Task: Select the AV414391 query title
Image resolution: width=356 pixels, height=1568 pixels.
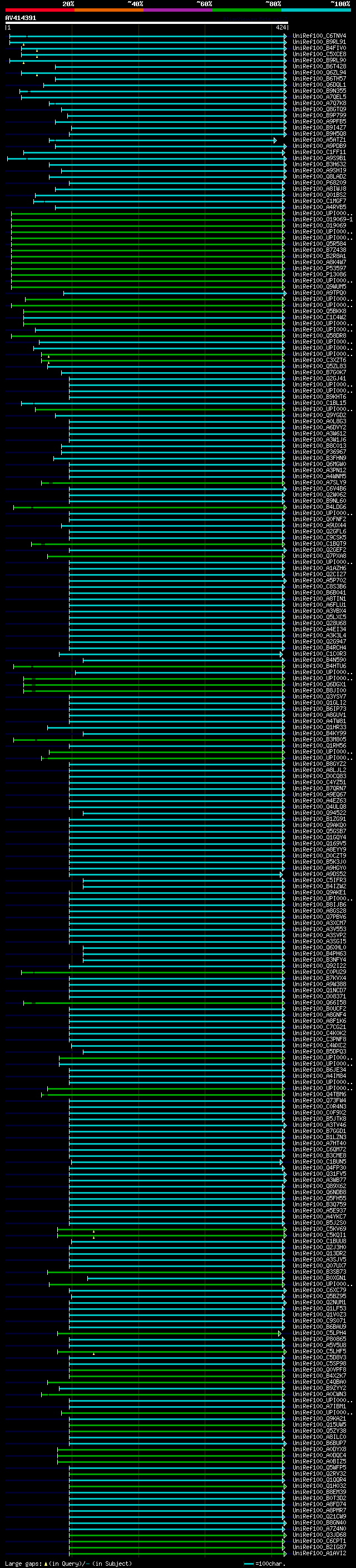Action: pos(21,18)
